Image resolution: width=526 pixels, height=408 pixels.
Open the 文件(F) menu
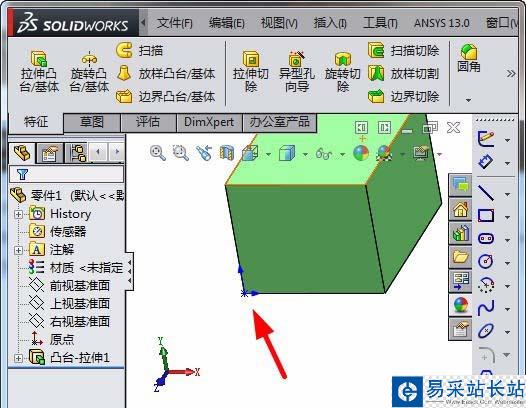174,23
